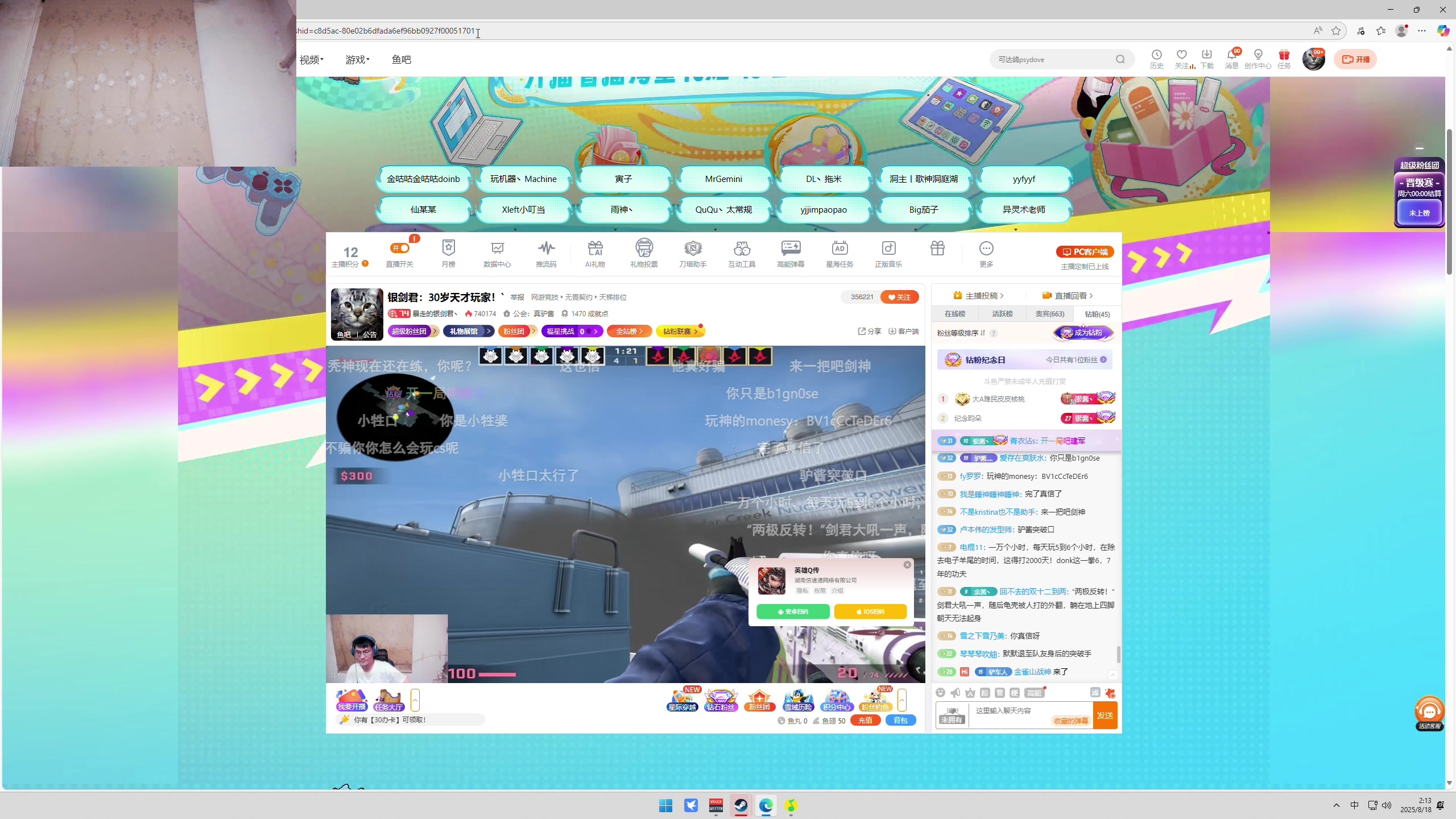The width and height of the screenshot is (1456, 819).
Task: Expand the 游戏 dropdown in the navigation
Action: (x=357, y=60)
